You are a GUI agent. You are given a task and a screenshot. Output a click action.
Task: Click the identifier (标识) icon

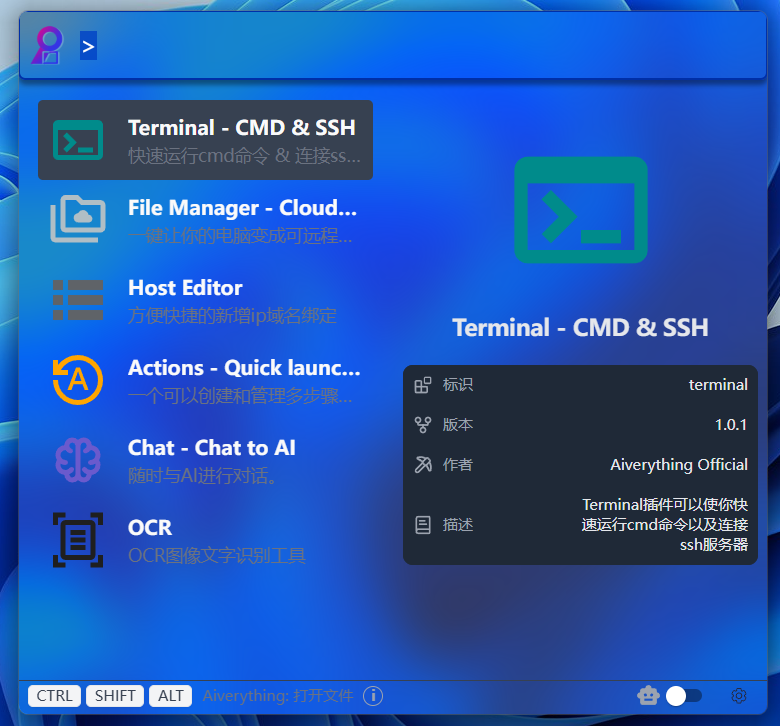(x=423, y=385)
